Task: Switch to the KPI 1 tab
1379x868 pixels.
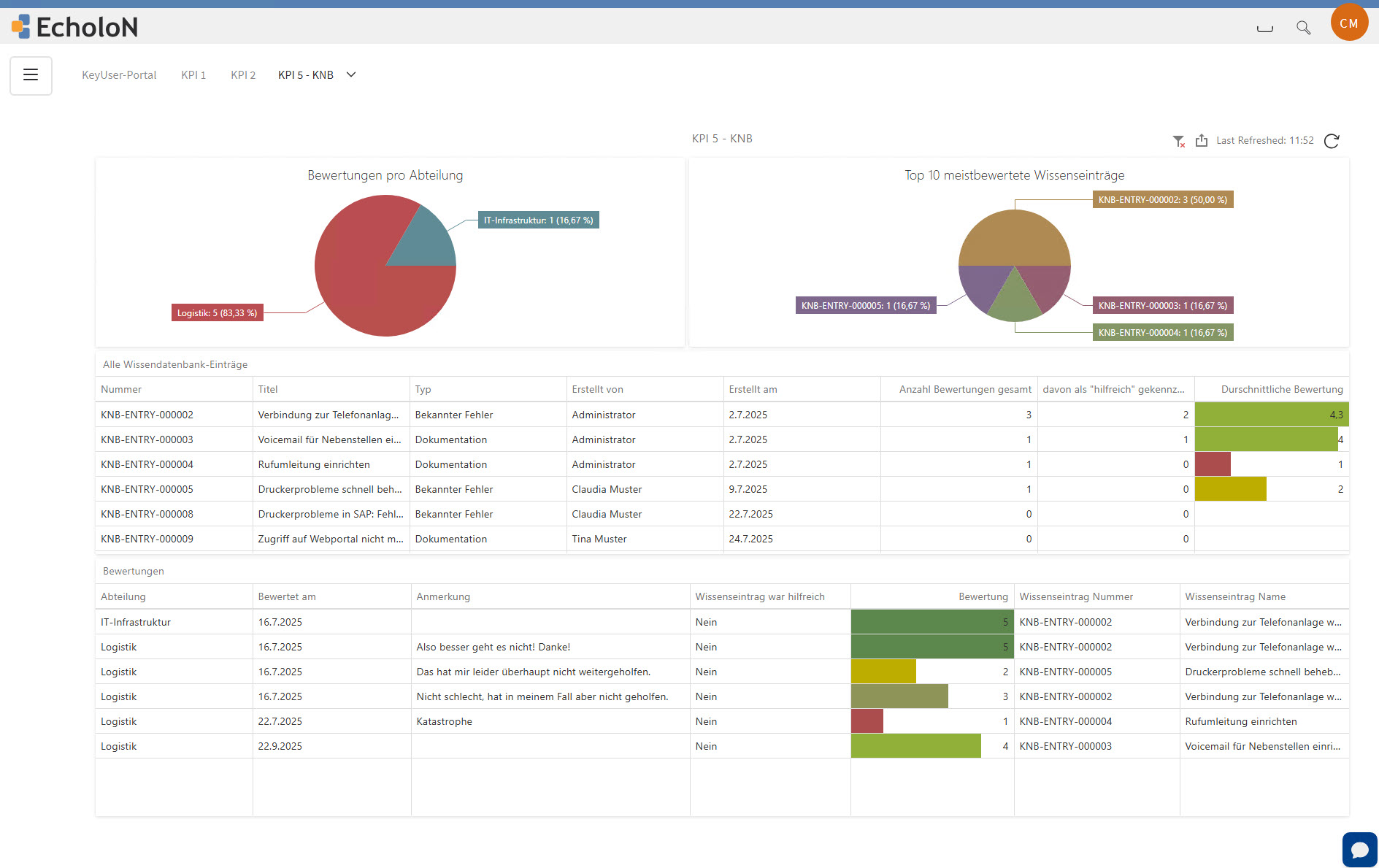Action: (193, 74)
